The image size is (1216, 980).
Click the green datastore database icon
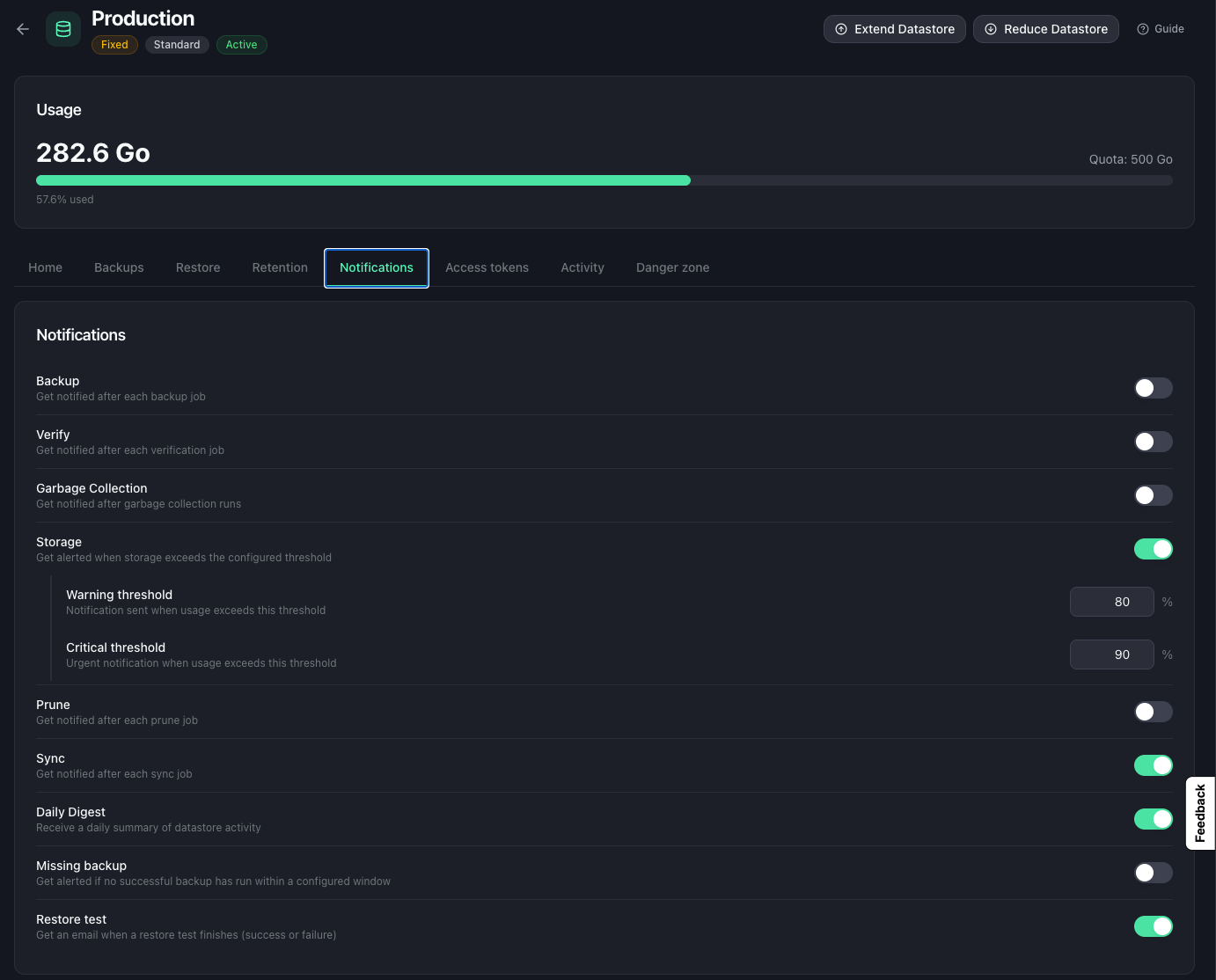point(63,29)
